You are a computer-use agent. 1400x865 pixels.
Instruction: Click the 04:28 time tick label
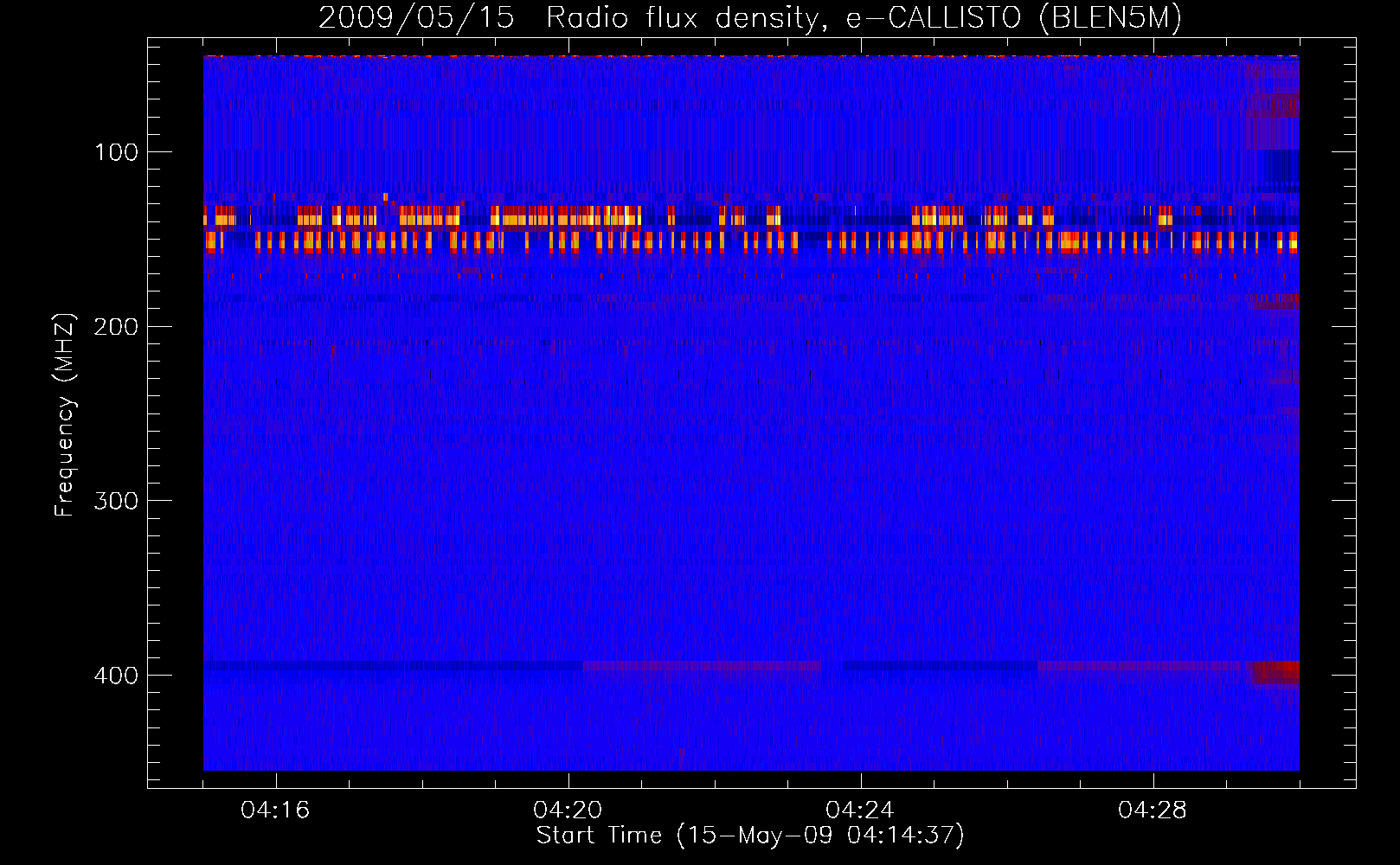pos(1153,810)
